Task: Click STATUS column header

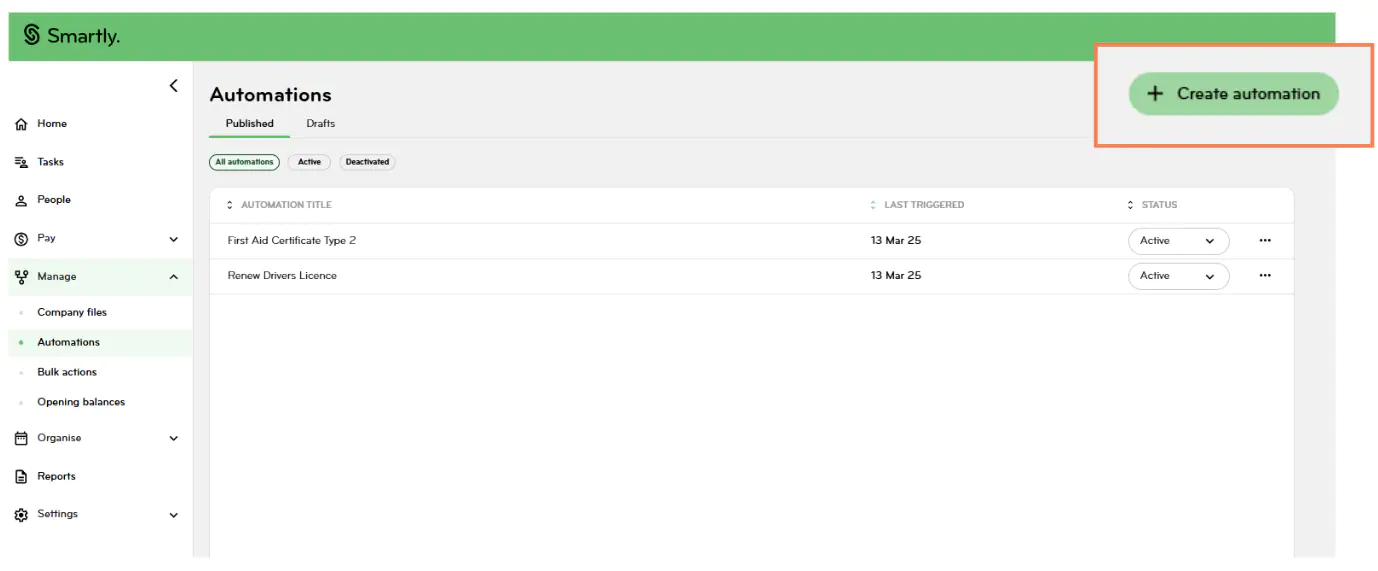Action: [x=1159, y=205]
